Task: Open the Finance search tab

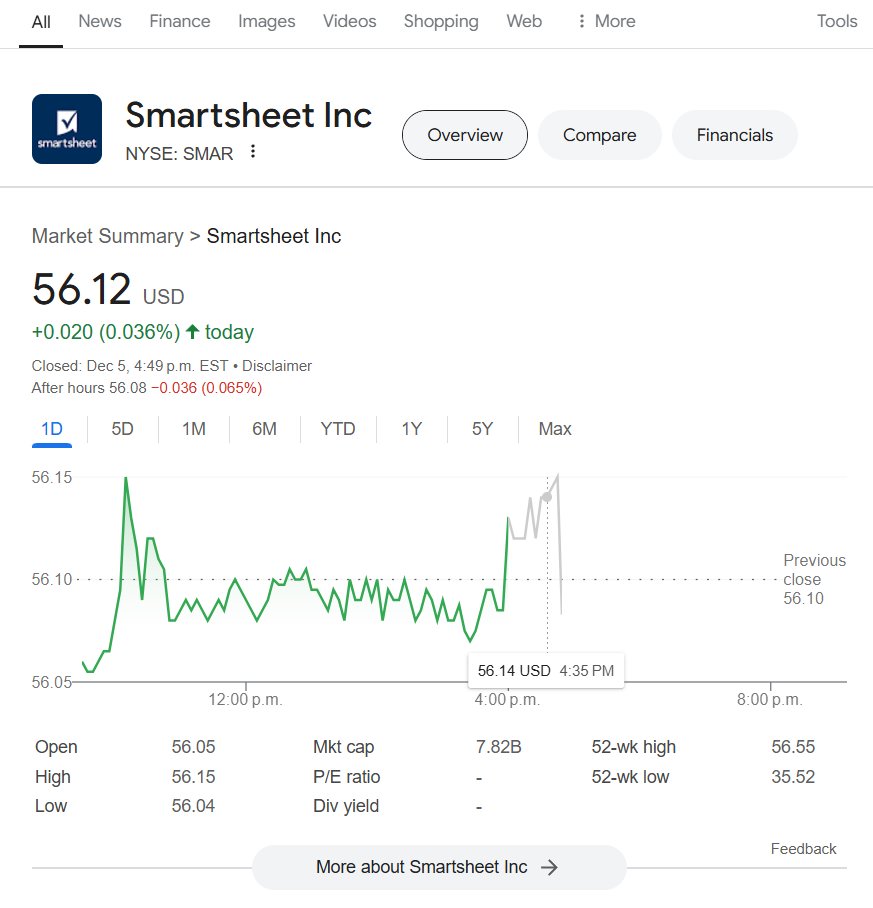Action: [180, 21]
